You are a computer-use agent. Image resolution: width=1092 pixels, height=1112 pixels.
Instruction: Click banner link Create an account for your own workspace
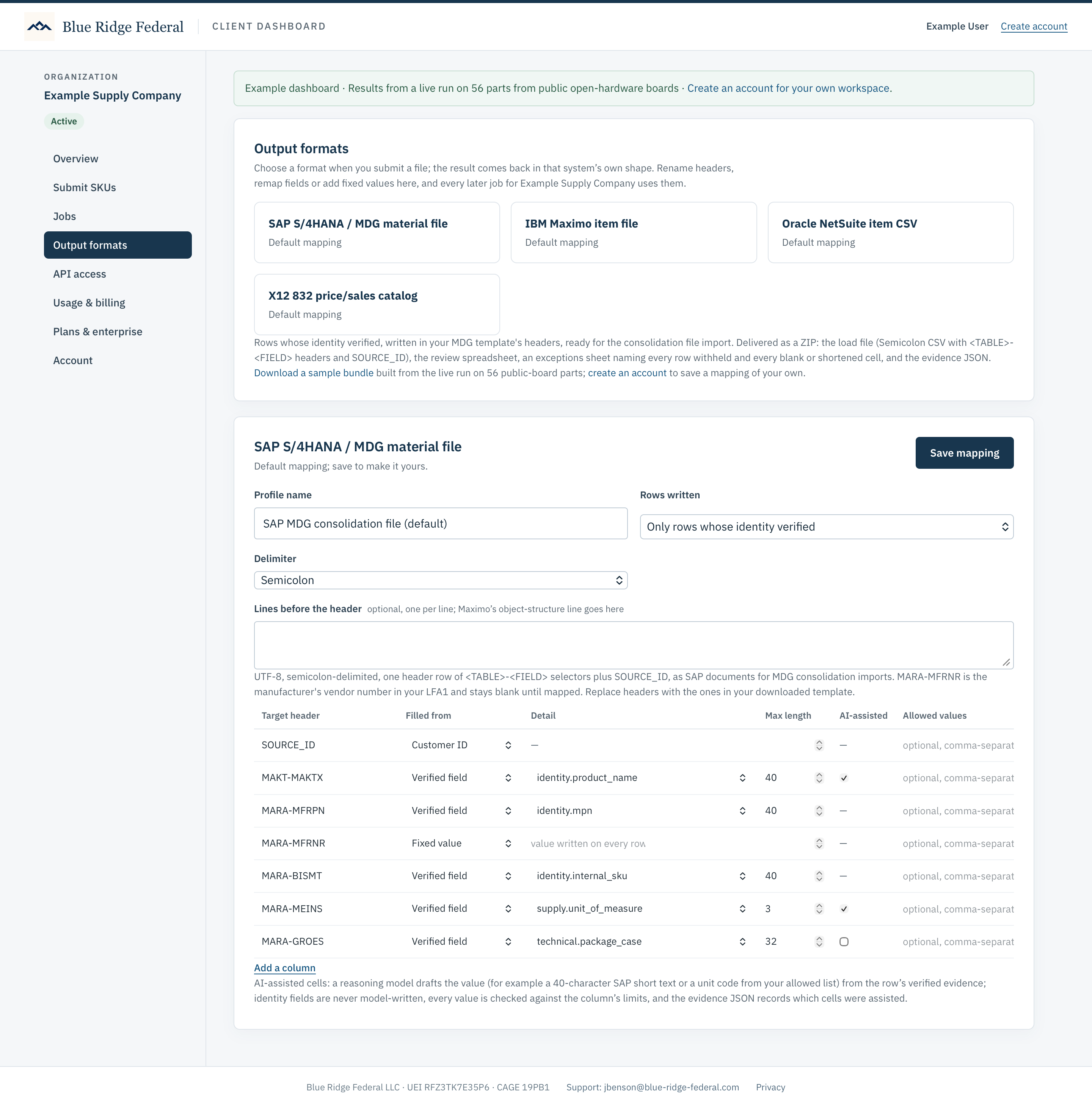click(x=789, y=88)
